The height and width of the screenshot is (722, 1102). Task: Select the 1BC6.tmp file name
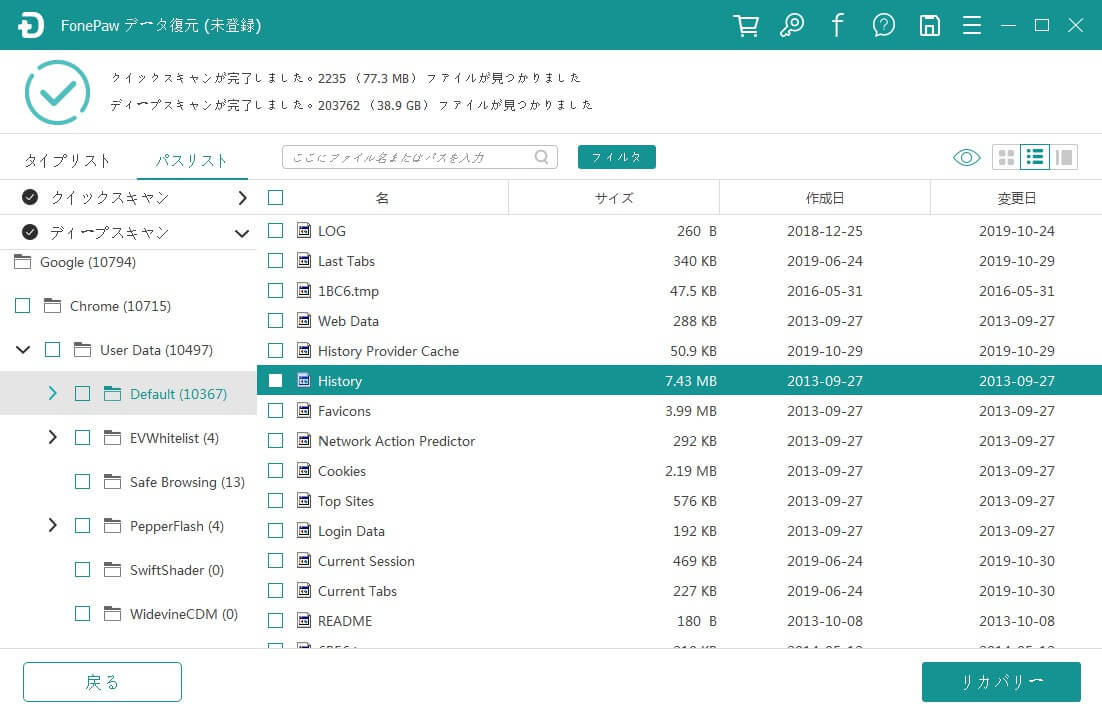pos(348,291)
